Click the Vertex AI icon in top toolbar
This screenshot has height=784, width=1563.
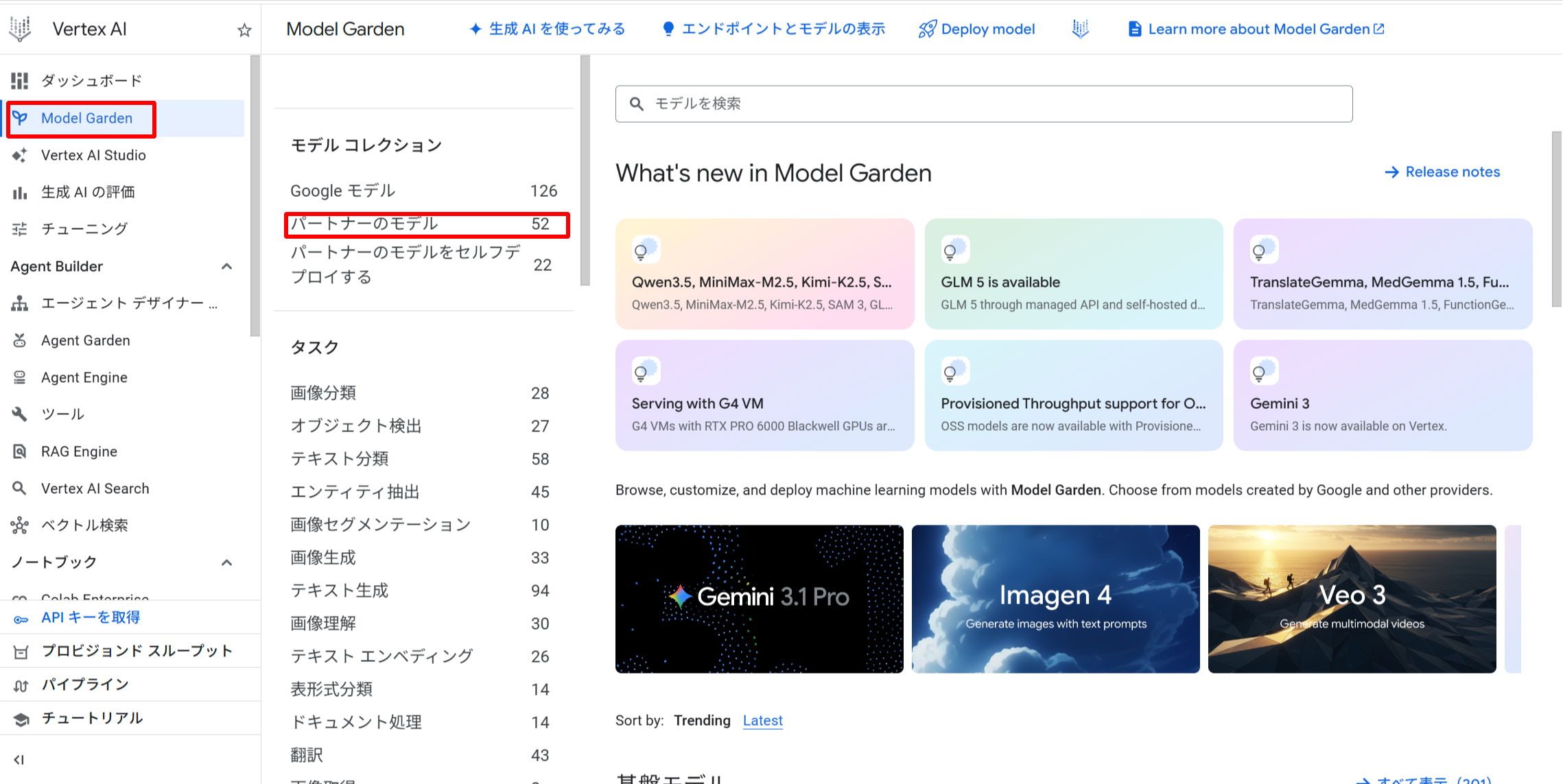[1081, 29]
